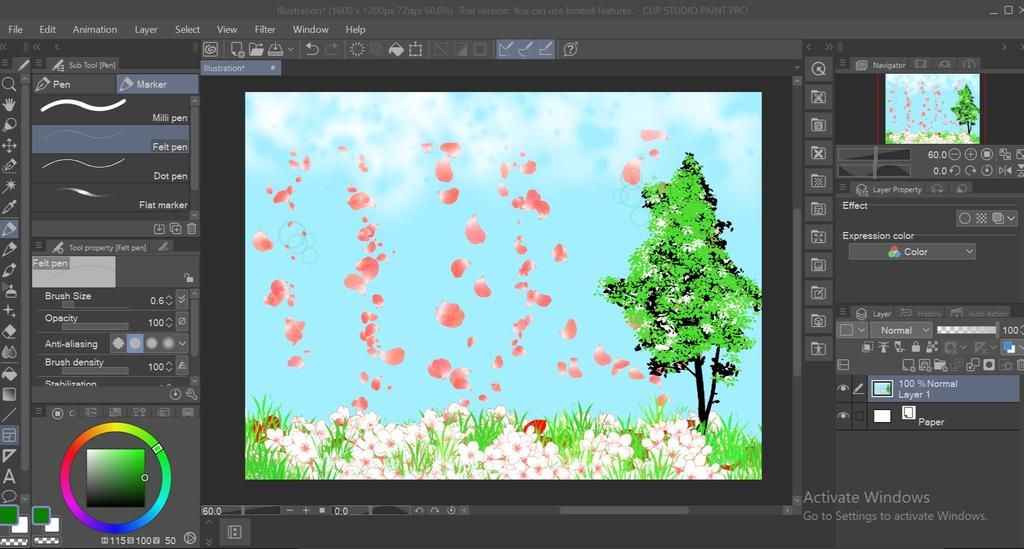
Task: Choose the Milli pen sub tool
Action: (x=110, y=110)
